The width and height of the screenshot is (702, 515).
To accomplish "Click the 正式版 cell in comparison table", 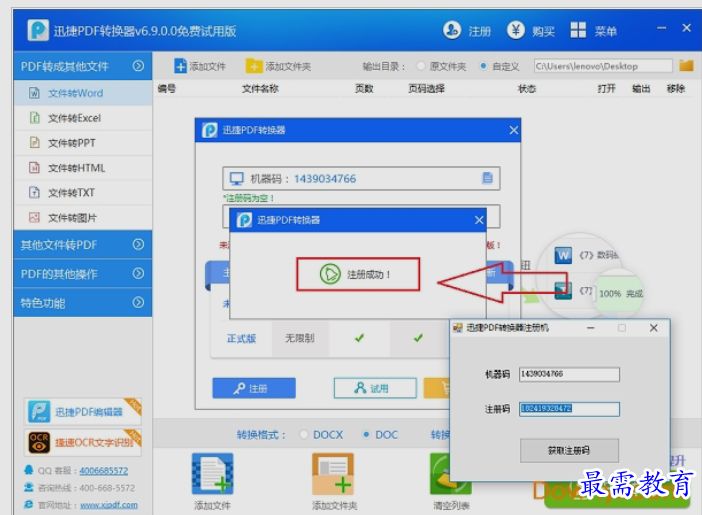I will (241, 339).
